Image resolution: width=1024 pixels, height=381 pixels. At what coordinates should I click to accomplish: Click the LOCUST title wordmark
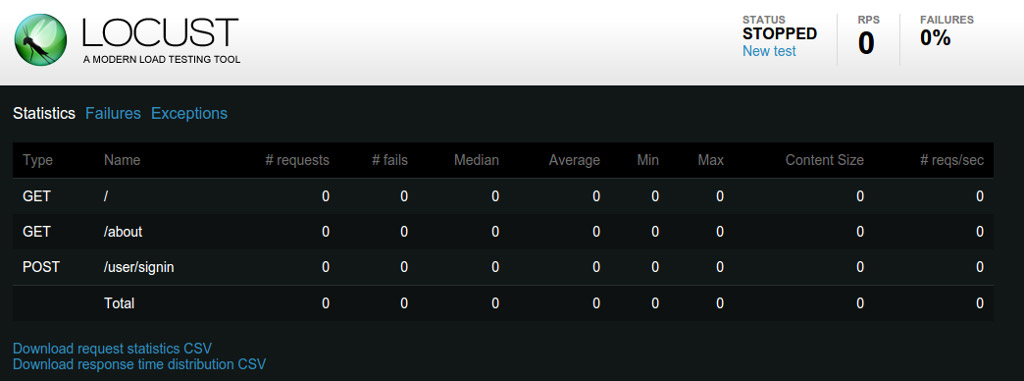(x=160, y=33)
